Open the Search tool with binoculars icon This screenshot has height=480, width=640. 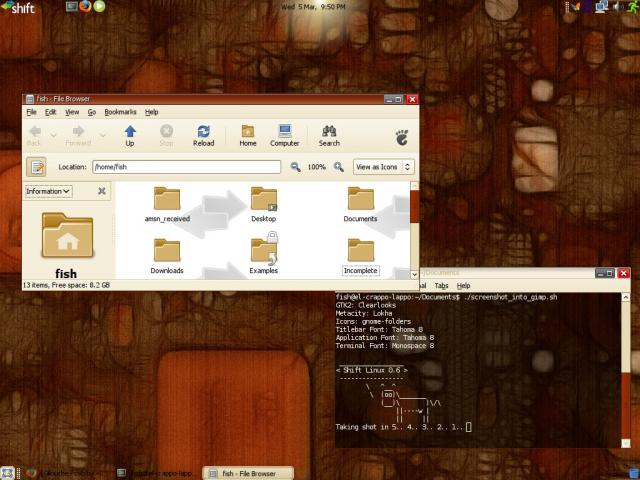point(329,136)
